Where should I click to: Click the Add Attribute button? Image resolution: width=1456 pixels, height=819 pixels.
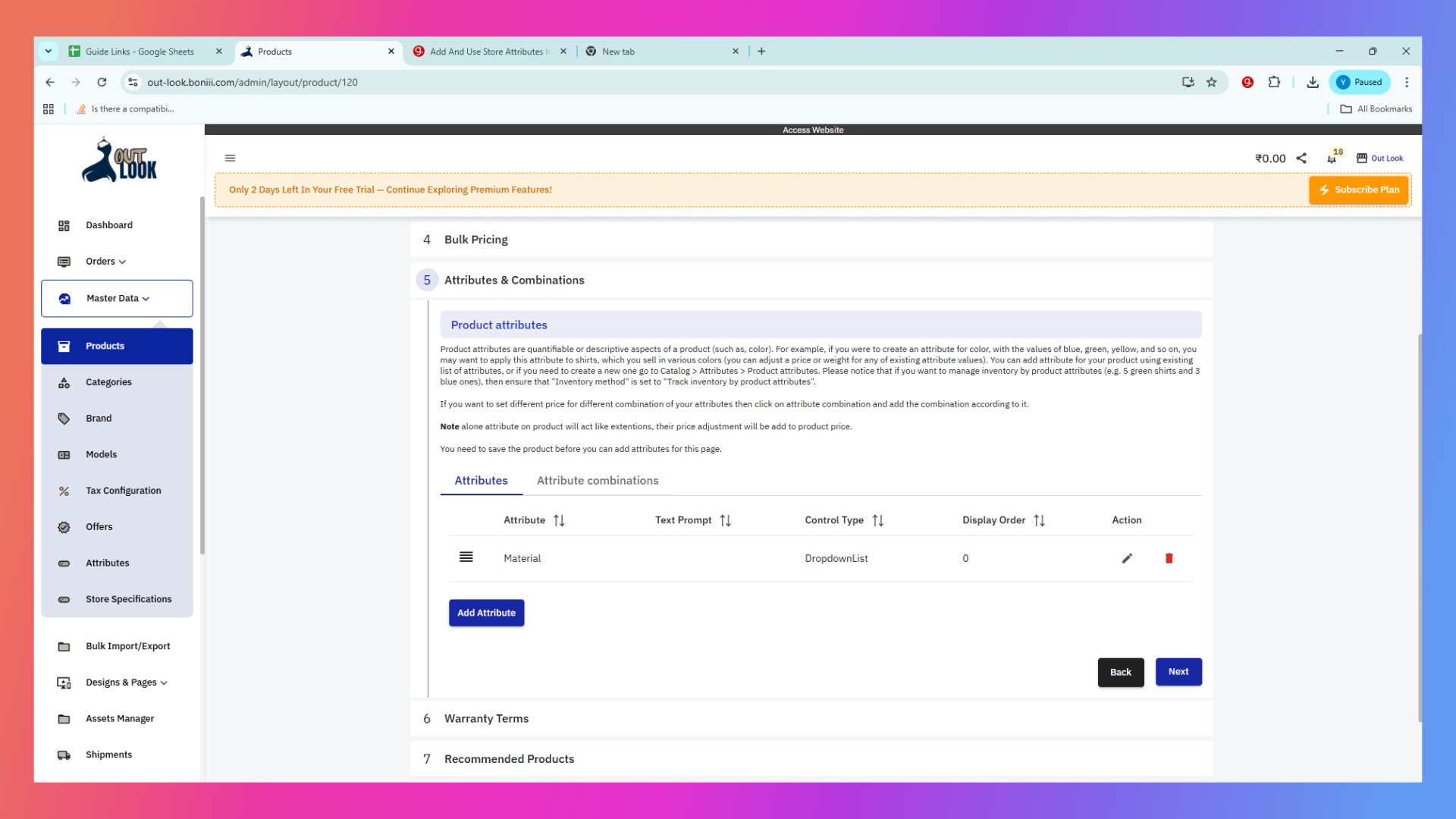tap(486, 613)
